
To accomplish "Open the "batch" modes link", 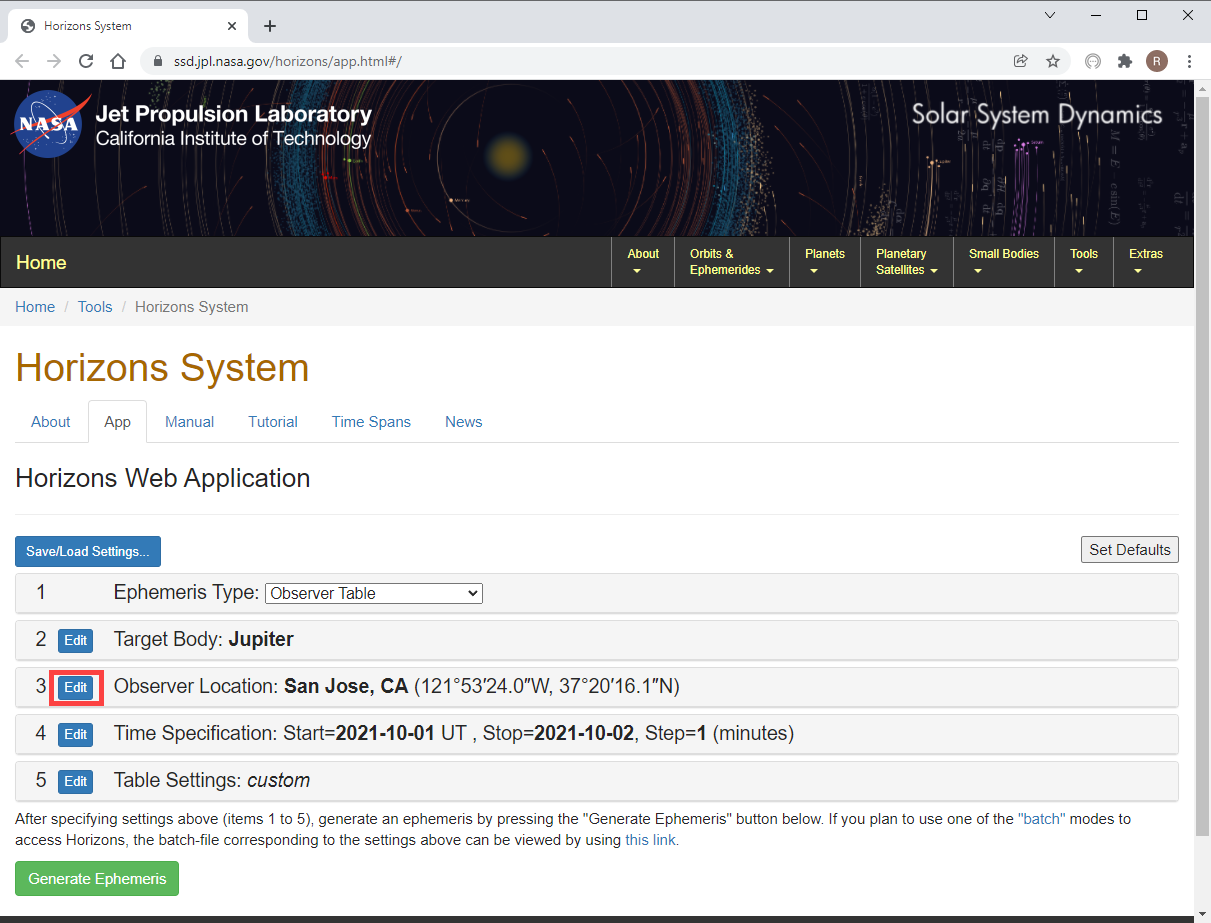I will click(1042, 819).
